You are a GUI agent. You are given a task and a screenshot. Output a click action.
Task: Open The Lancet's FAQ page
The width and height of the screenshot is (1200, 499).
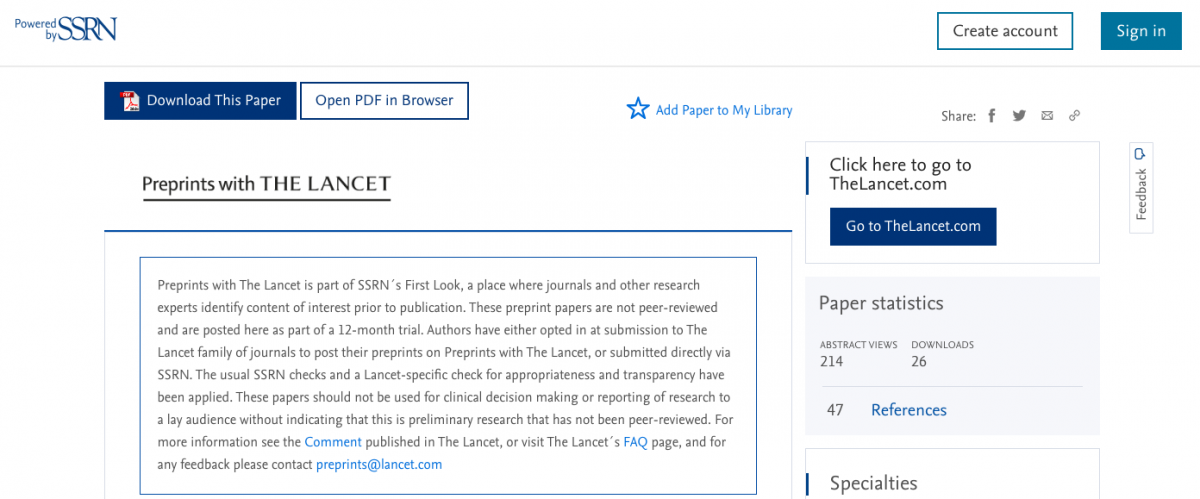click(x=635, y=442)
